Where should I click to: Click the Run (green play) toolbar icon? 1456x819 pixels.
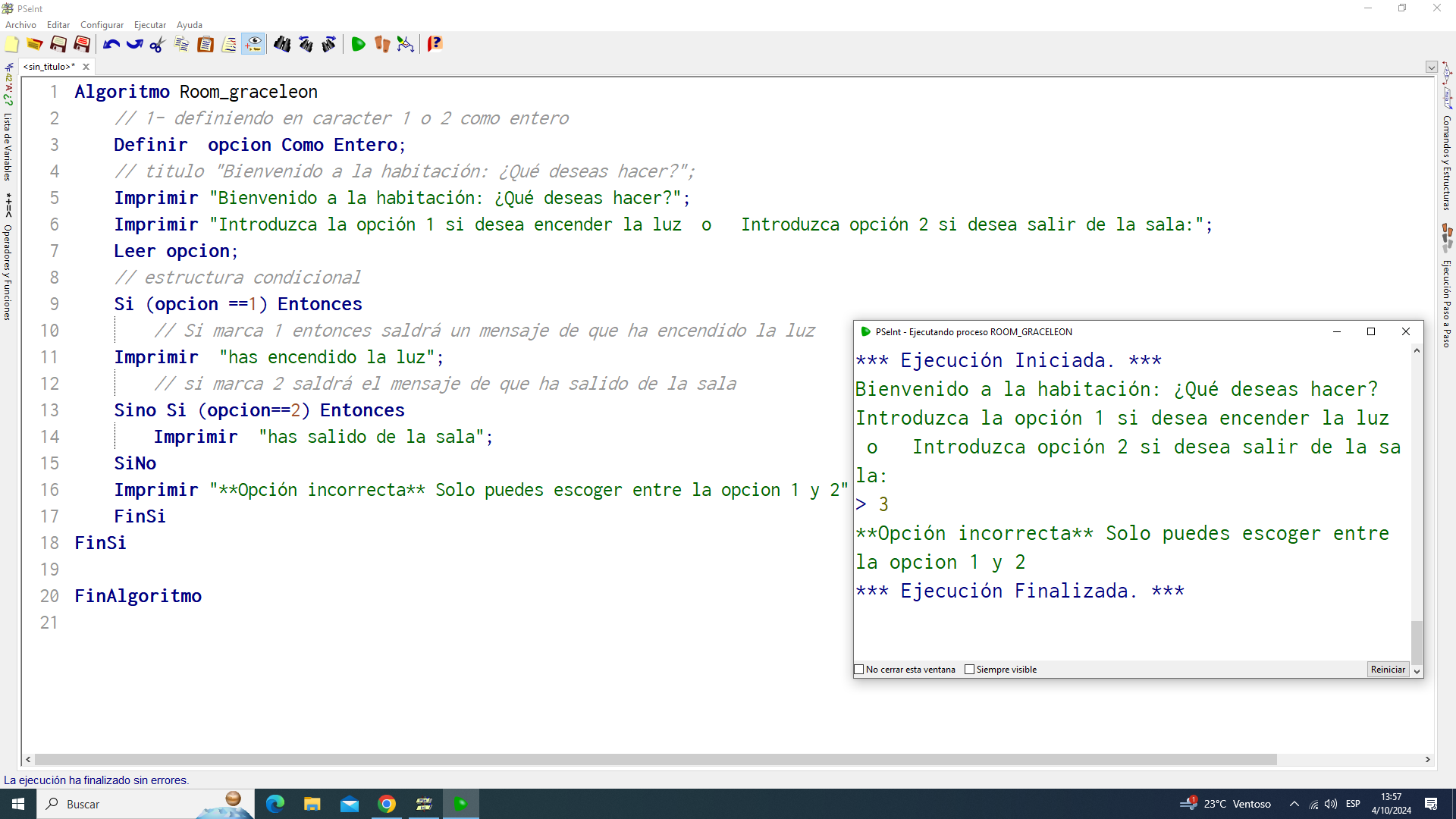[358, 45]
